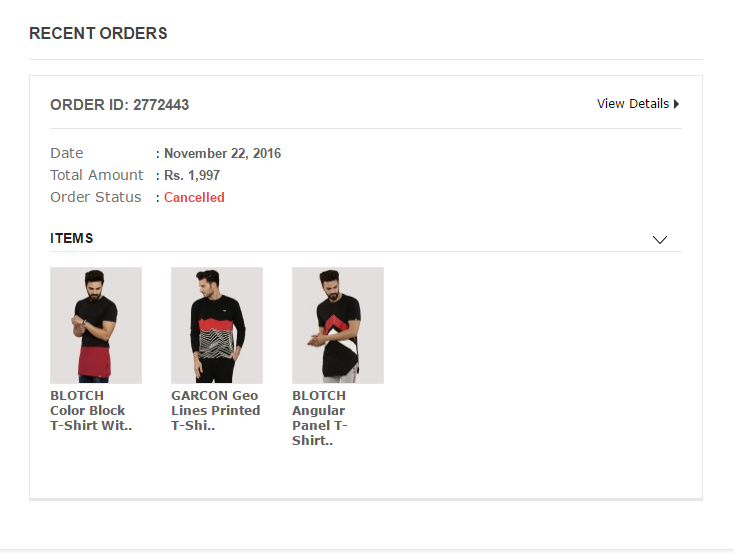Click the November 22, 2016 date value
This screenshot has height=553, width=734.
click(x=222, y=153)
